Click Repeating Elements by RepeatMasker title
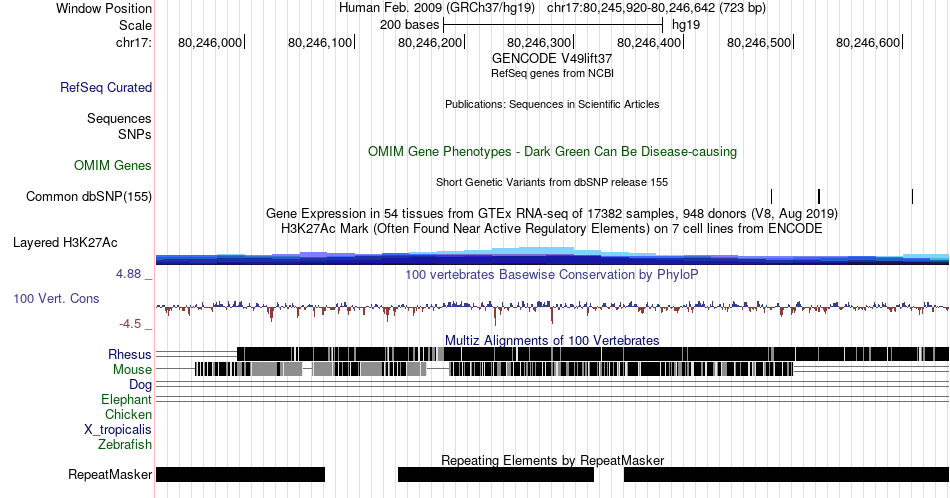This screenshot has height=498, width=950. pos(552,460)
